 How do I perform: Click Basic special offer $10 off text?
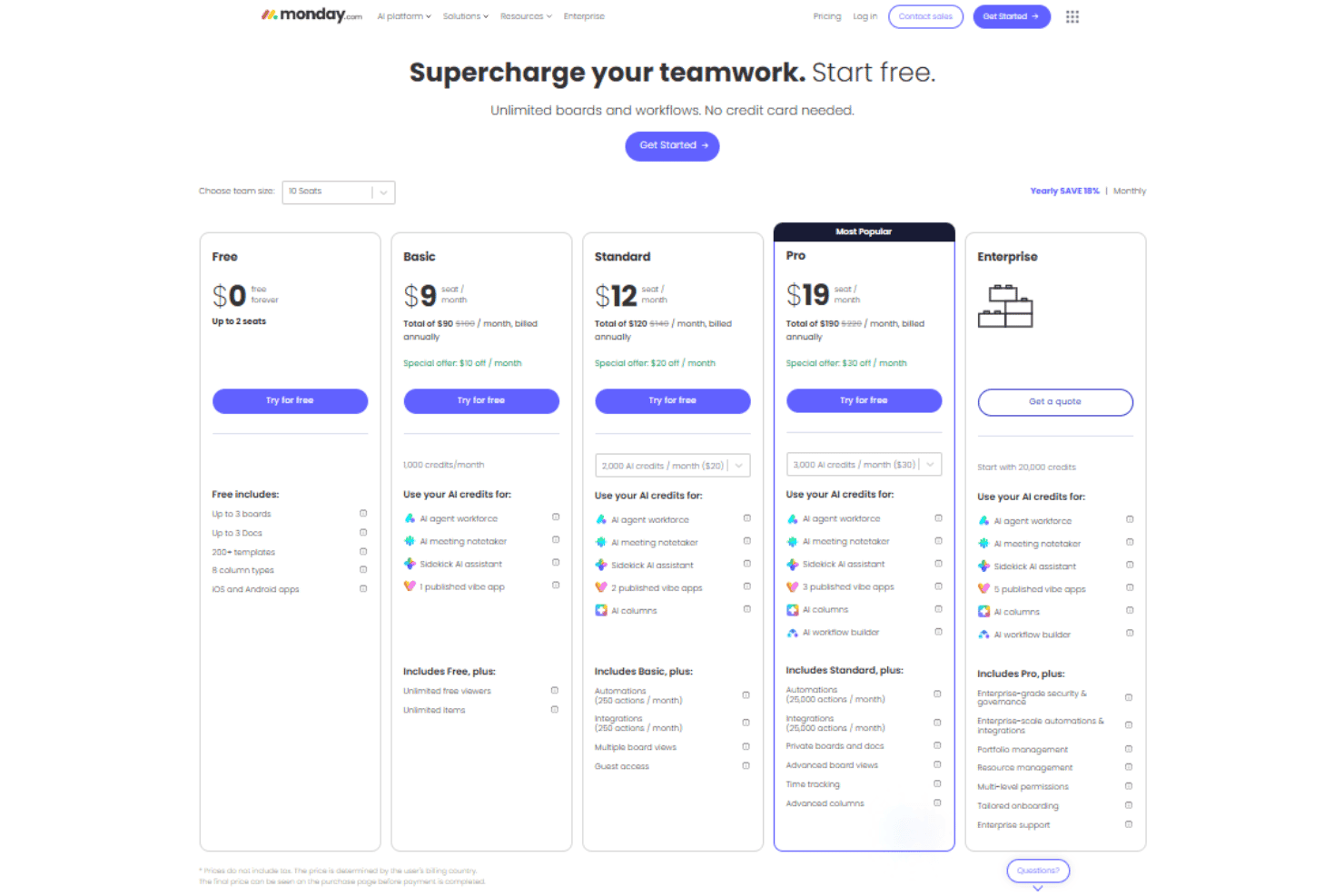pyautogui.click(x=462, y=363)
